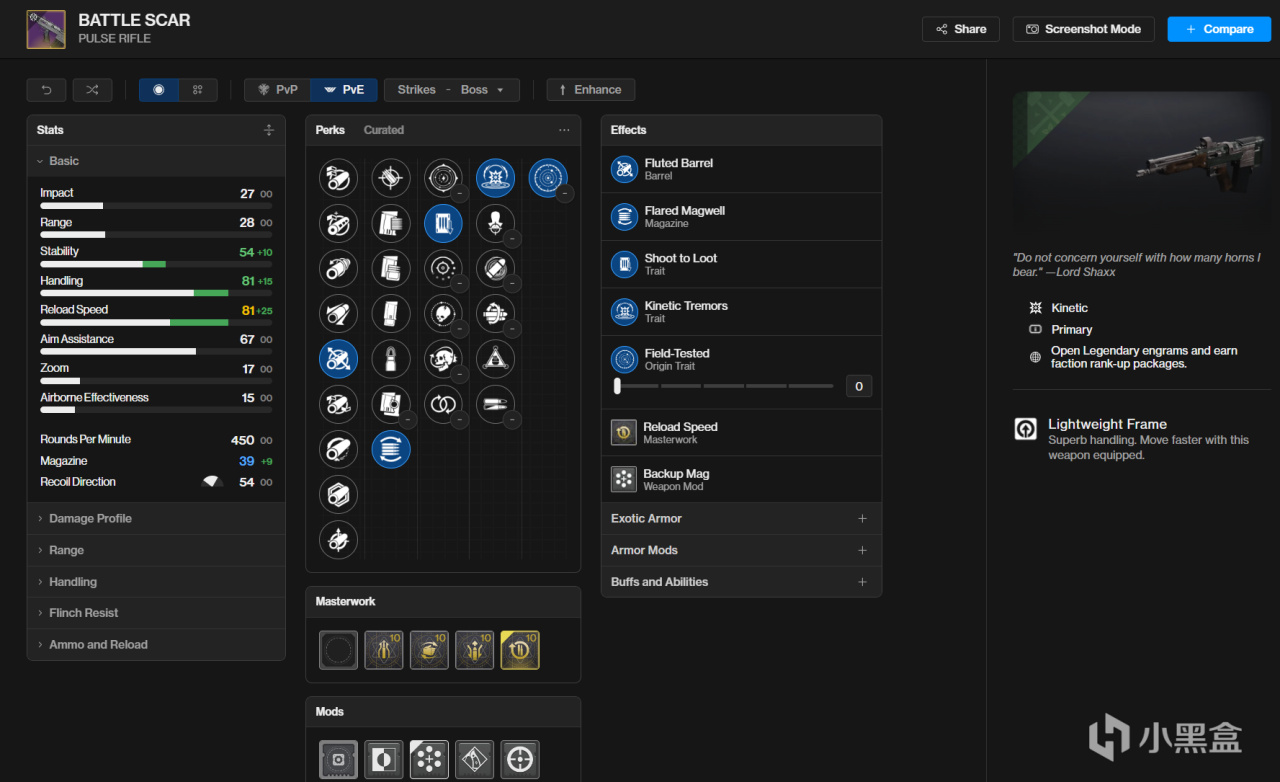
Task: Click the Reload Speed Masterwork row in Effects
Action: click(741, 432)
